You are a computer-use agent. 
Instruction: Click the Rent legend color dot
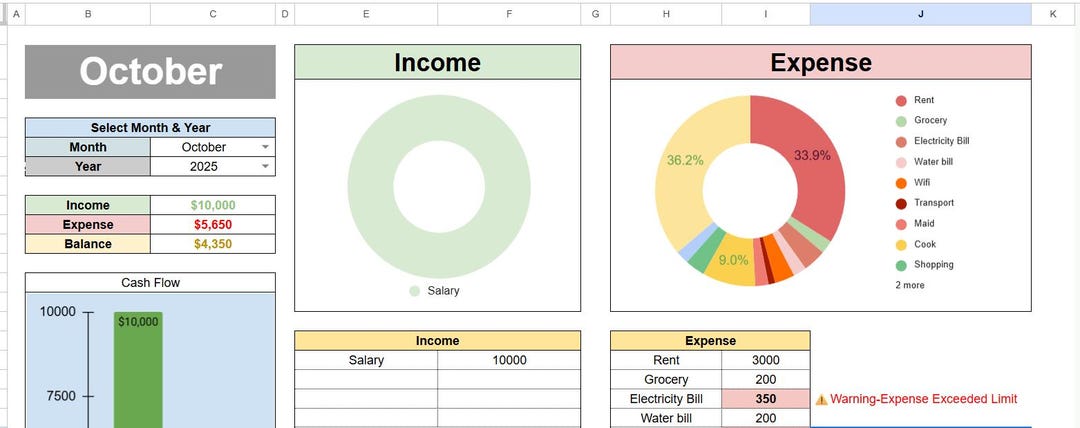tap(901, 101)
